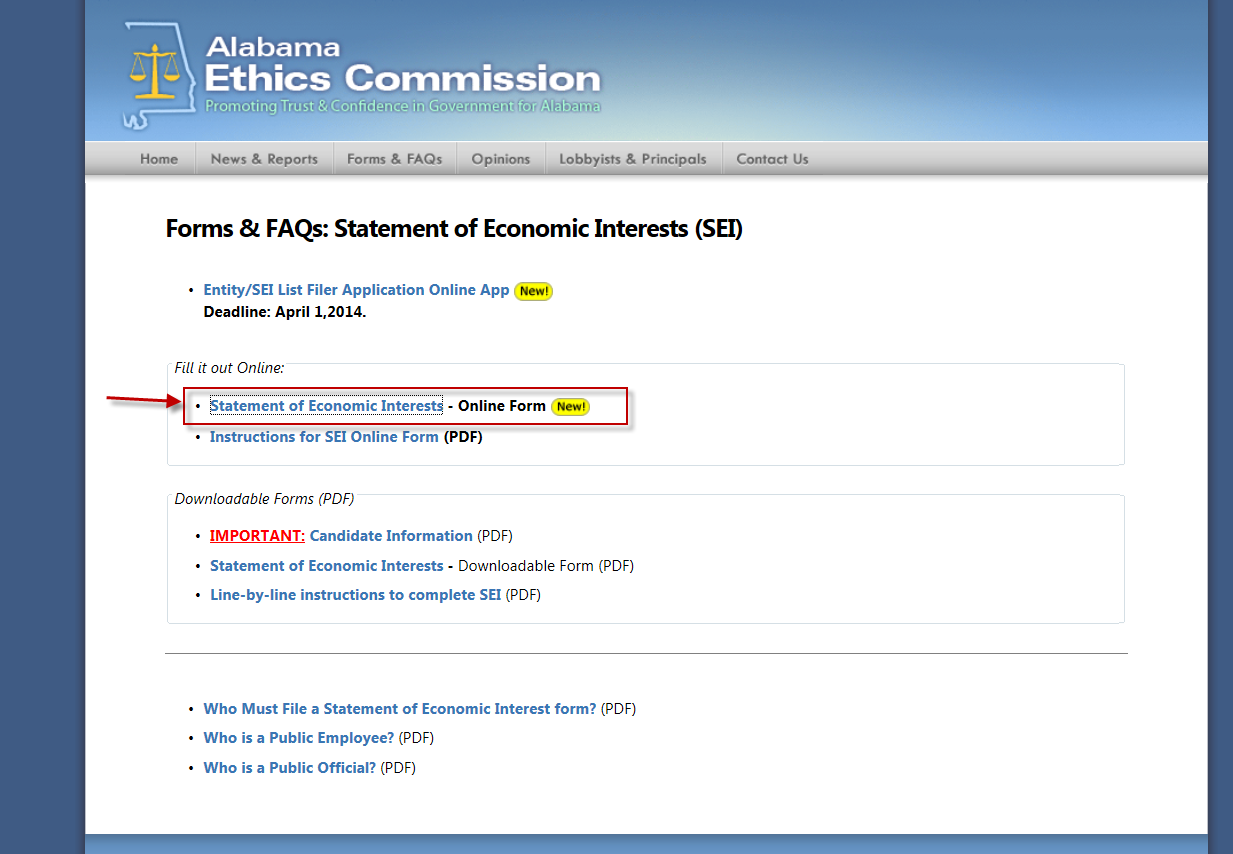
Task: Open Line-by-line instructions to complete SEI
Action: pyautogui.click(x=355, y=595)
